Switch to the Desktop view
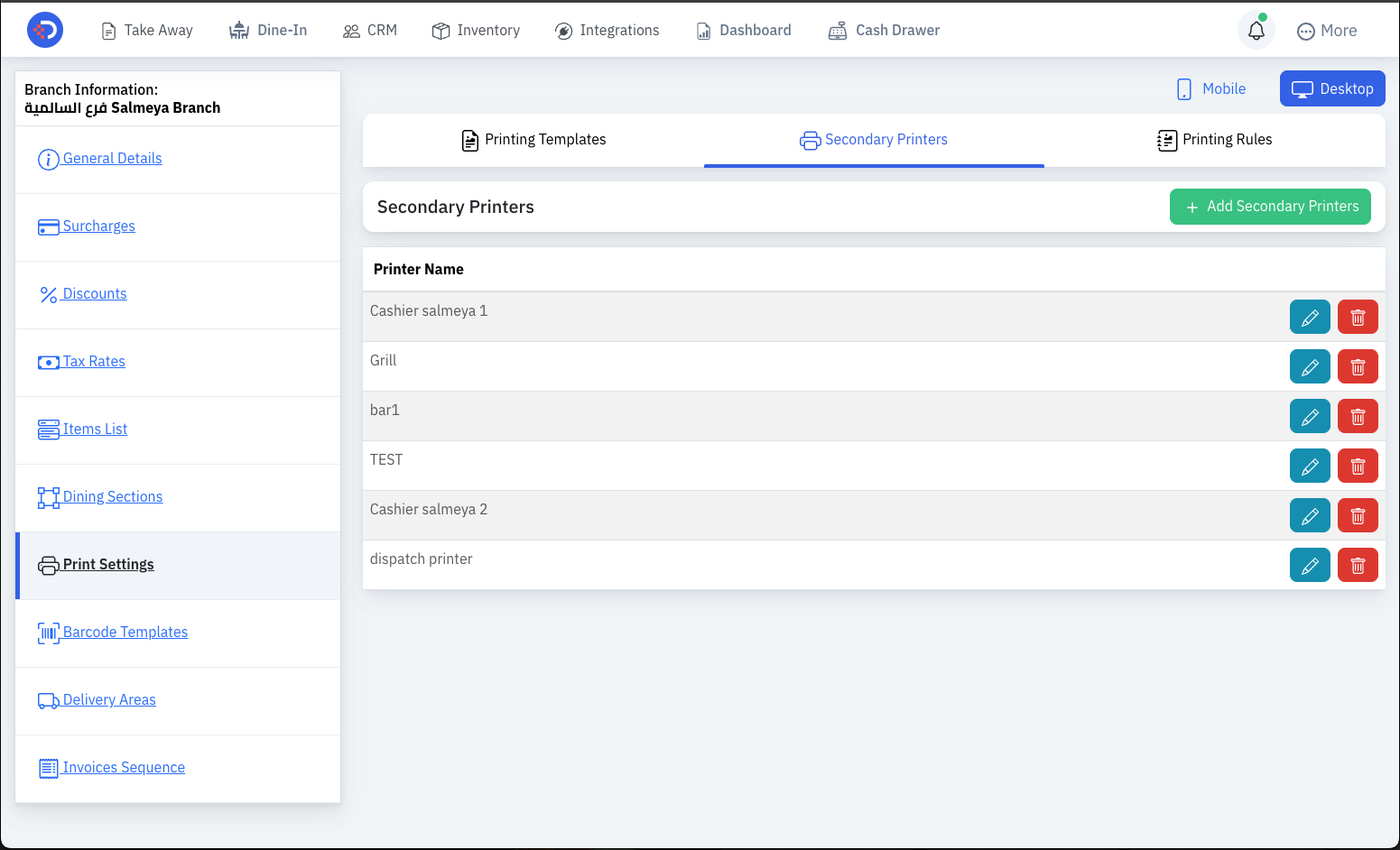 pos(1332,88)
